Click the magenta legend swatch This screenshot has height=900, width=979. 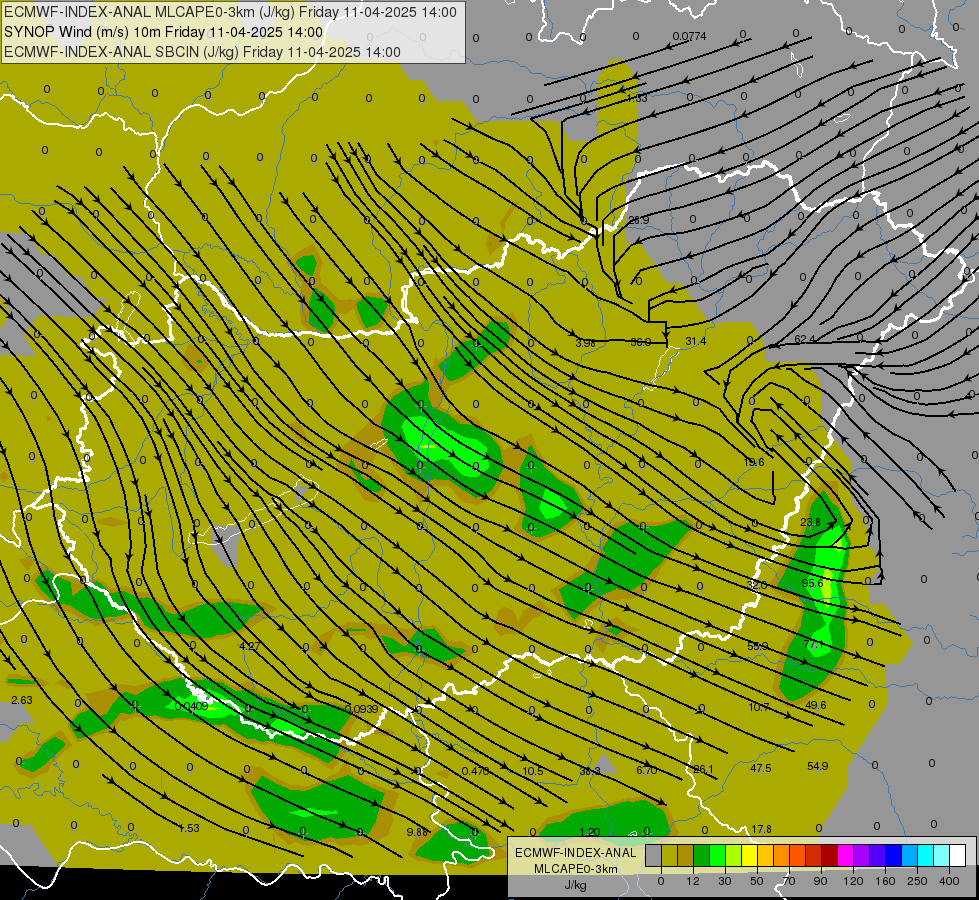[846, 855]
